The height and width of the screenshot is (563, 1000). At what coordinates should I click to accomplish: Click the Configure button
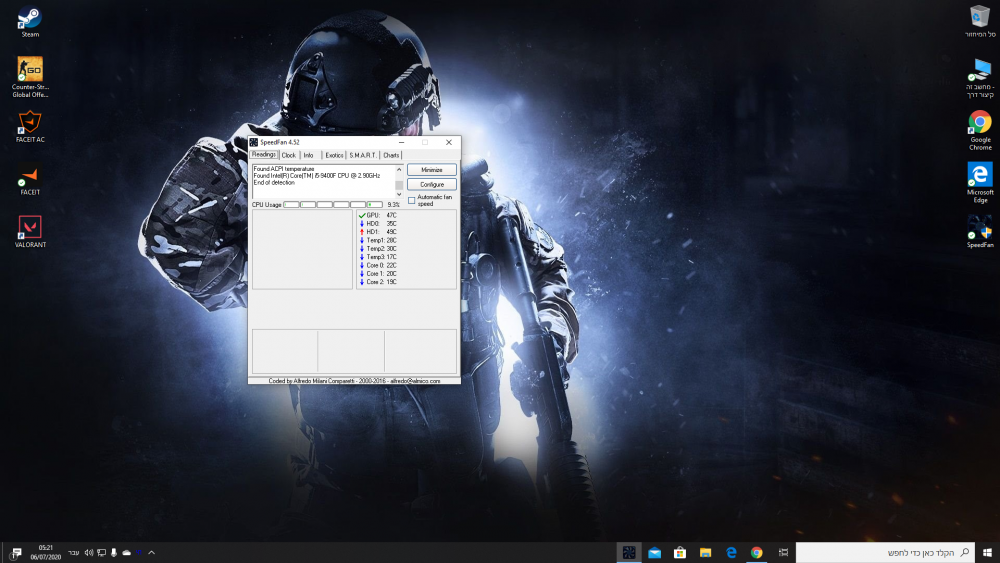[x=432, y=184]
